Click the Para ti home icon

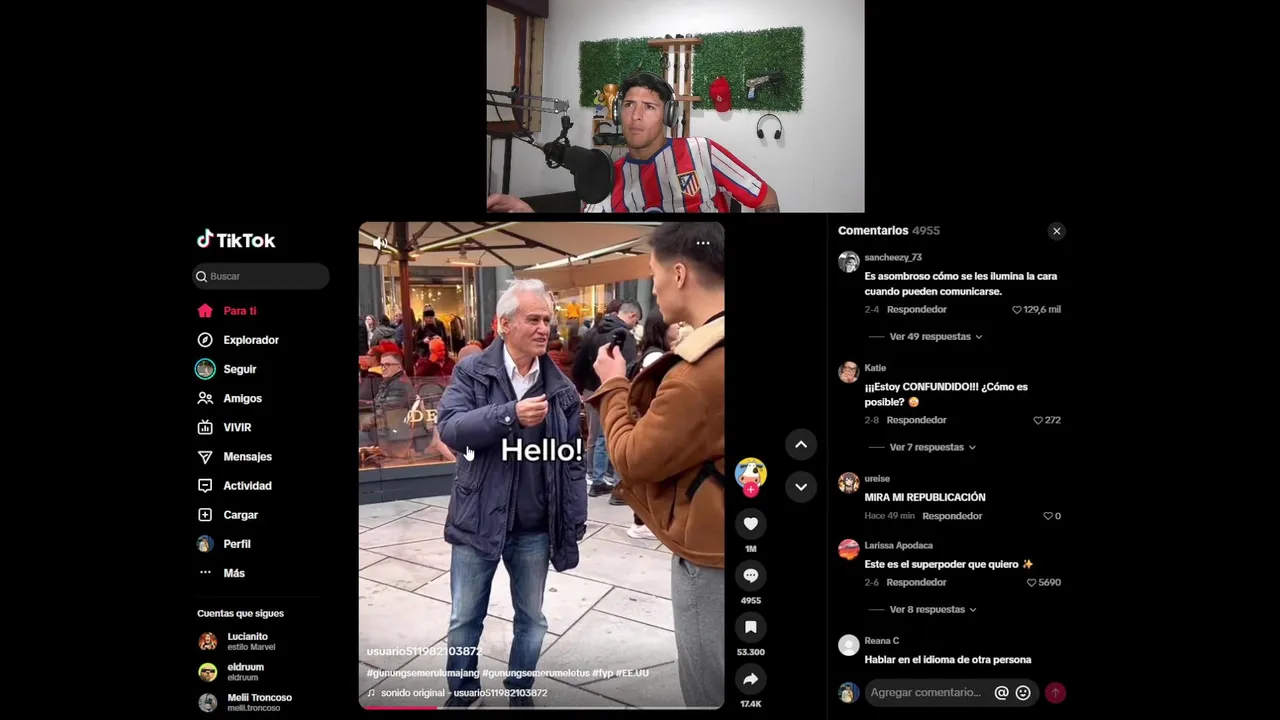tap(205, 311)
